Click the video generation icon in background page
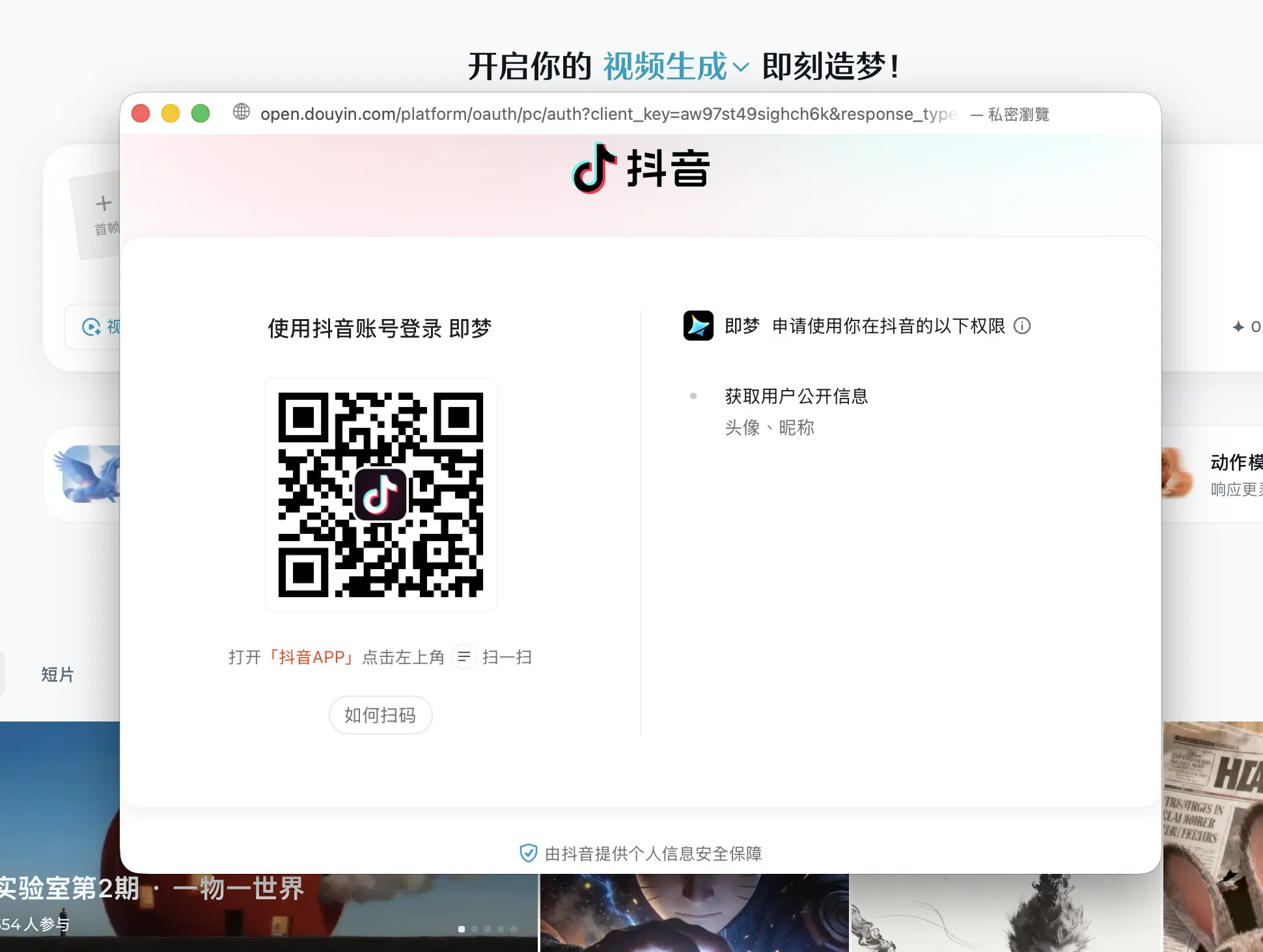This screenshot has width=1263, height=952. 91,327
